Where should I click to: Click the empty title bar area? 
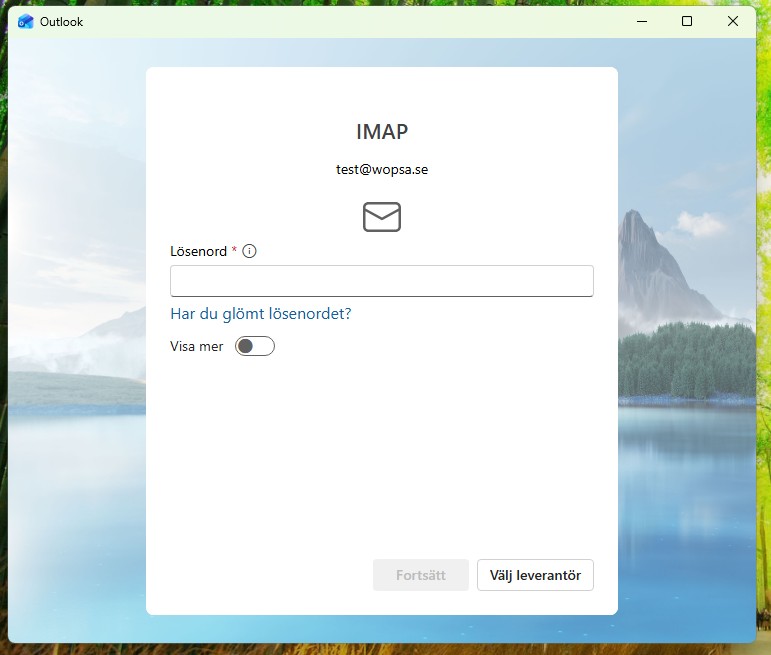pos(350,22)
